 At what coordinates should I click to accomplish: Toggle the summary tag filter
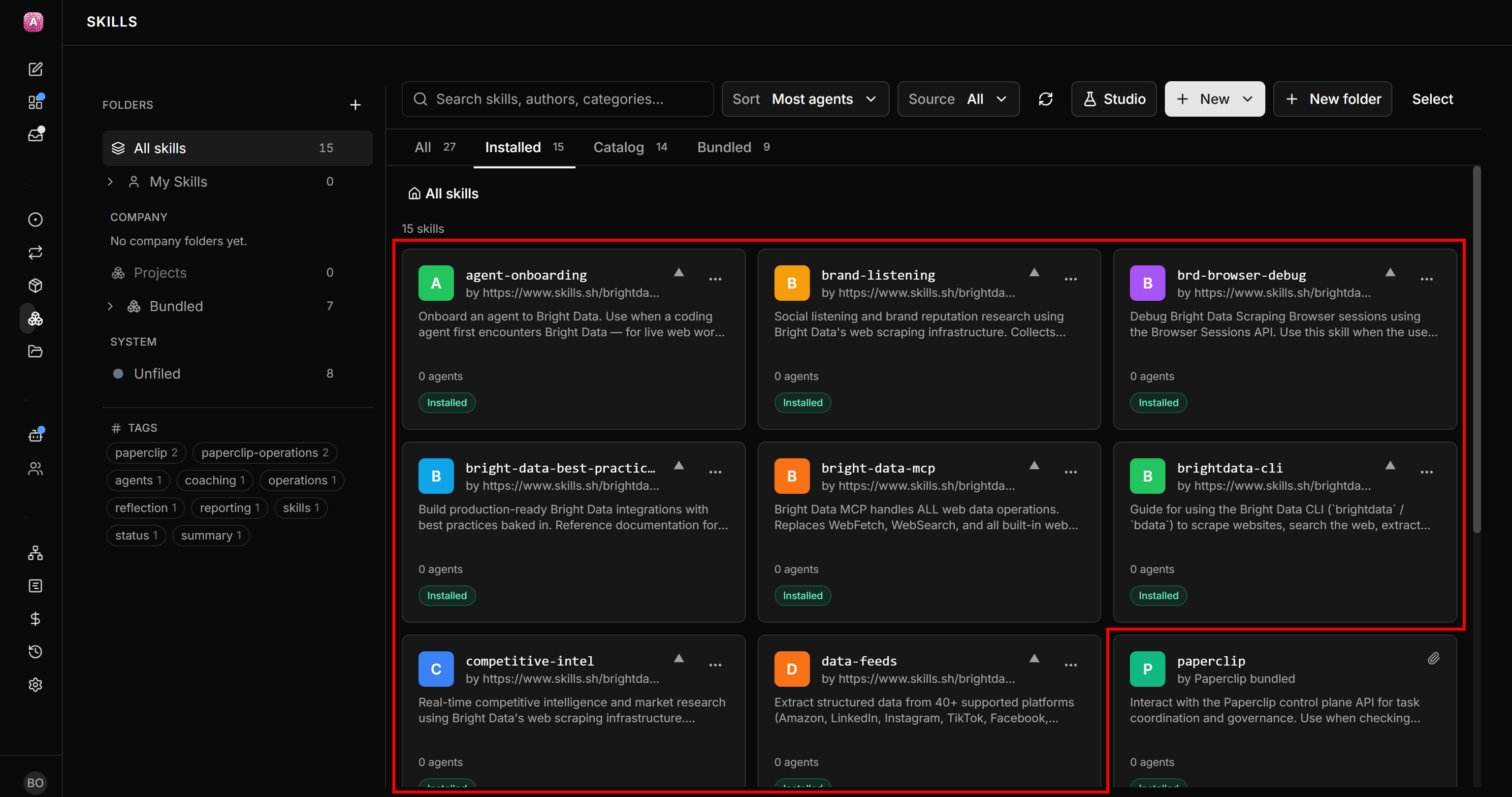(211, 535)
